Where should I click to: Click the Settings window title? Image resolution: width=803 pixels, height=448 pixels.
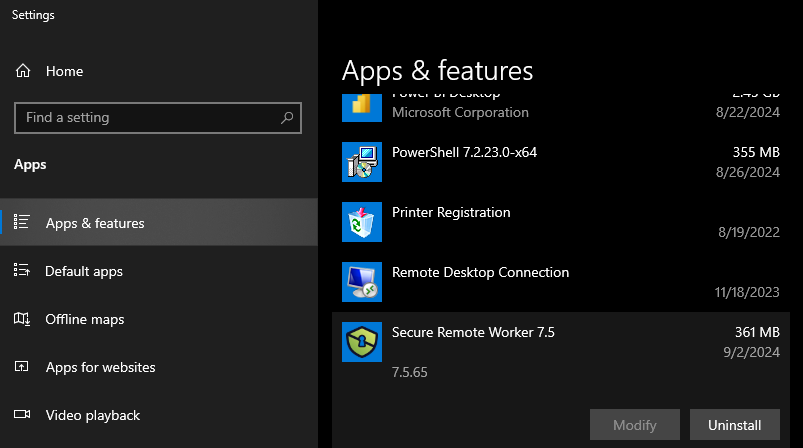33,15
